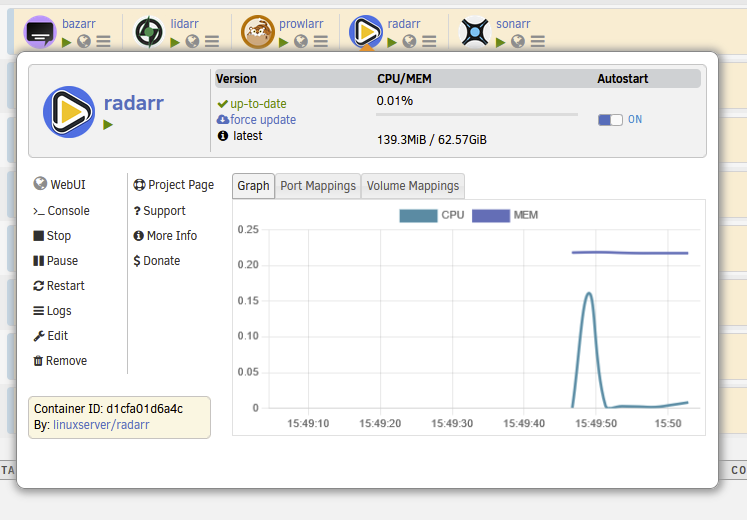Switch to the Graph tab
The height and width of the screenshot is (520, 747).
coord(253,186)
